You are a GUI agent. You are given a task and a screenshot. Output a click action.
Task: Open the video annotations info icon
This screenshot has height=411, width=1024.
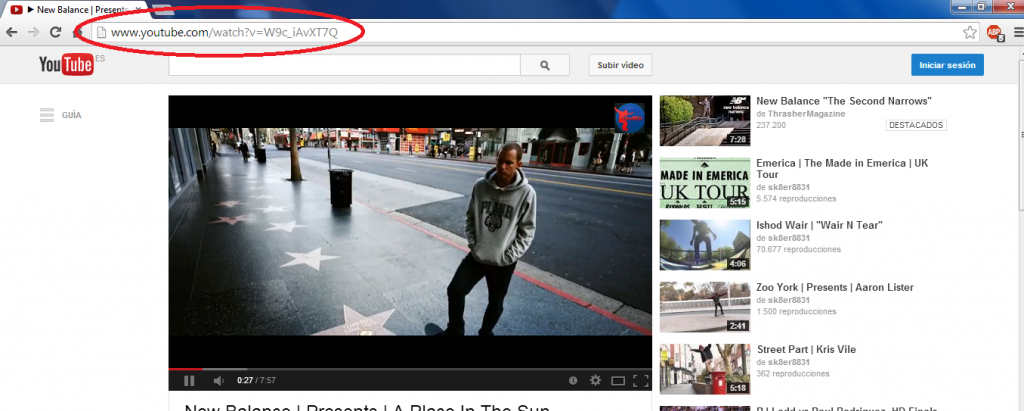[x=573, y=380]
